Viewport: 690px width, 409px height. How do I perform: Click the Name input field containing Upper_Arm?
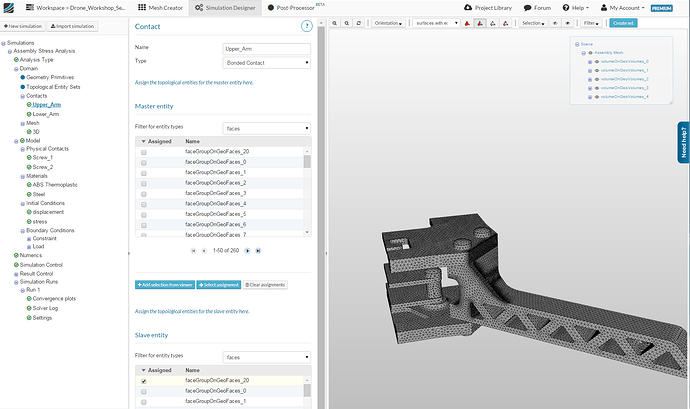click(266, 47)
